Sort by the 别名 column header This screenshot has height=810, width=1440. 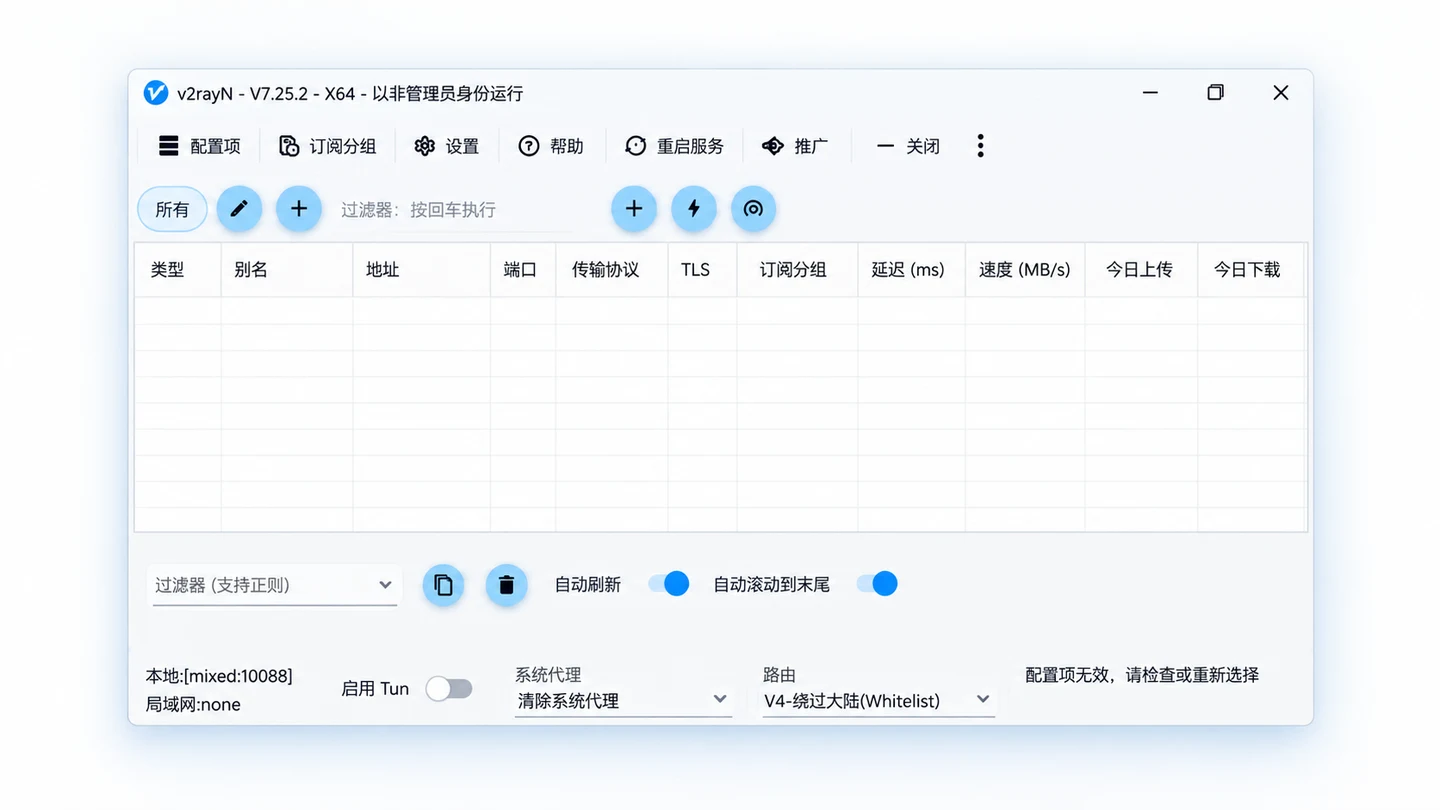point(287,270)
